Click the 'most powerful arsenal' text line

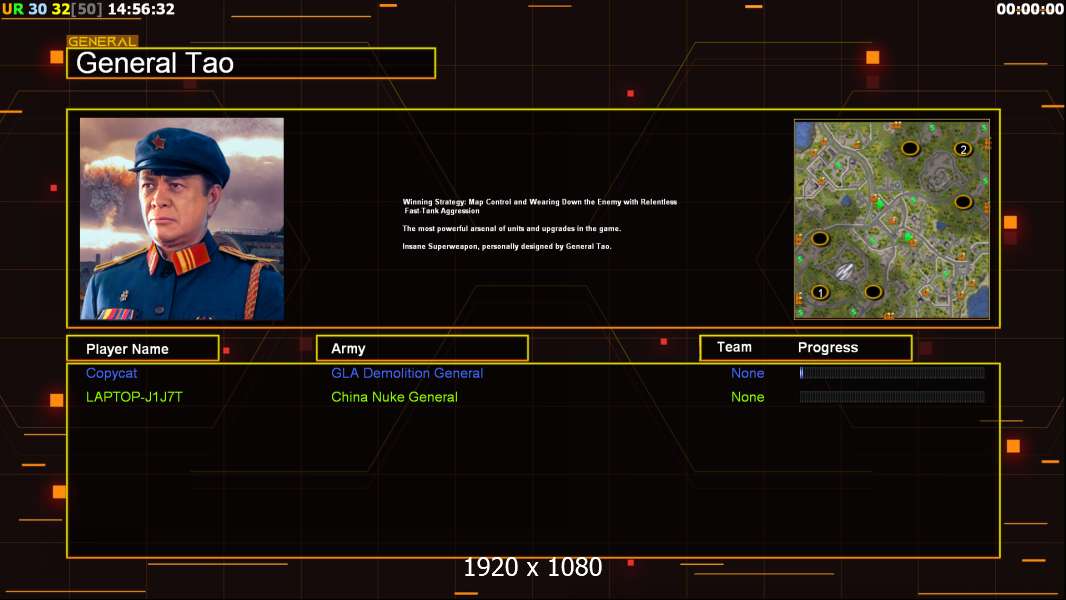pyautogui.click(x=511, y=228)
